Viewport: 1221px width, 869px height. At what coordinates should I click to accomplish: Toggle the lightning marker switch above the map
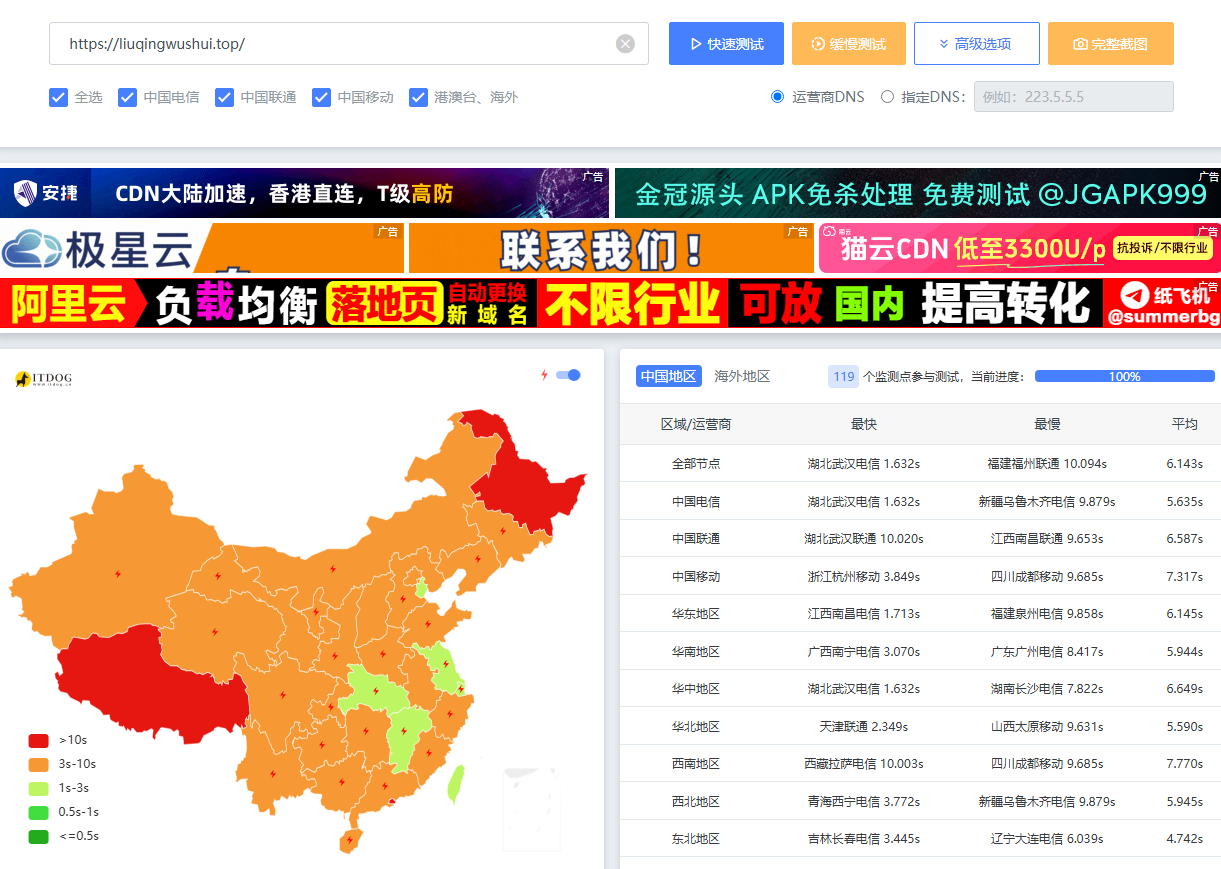click(x=568, y=375)
